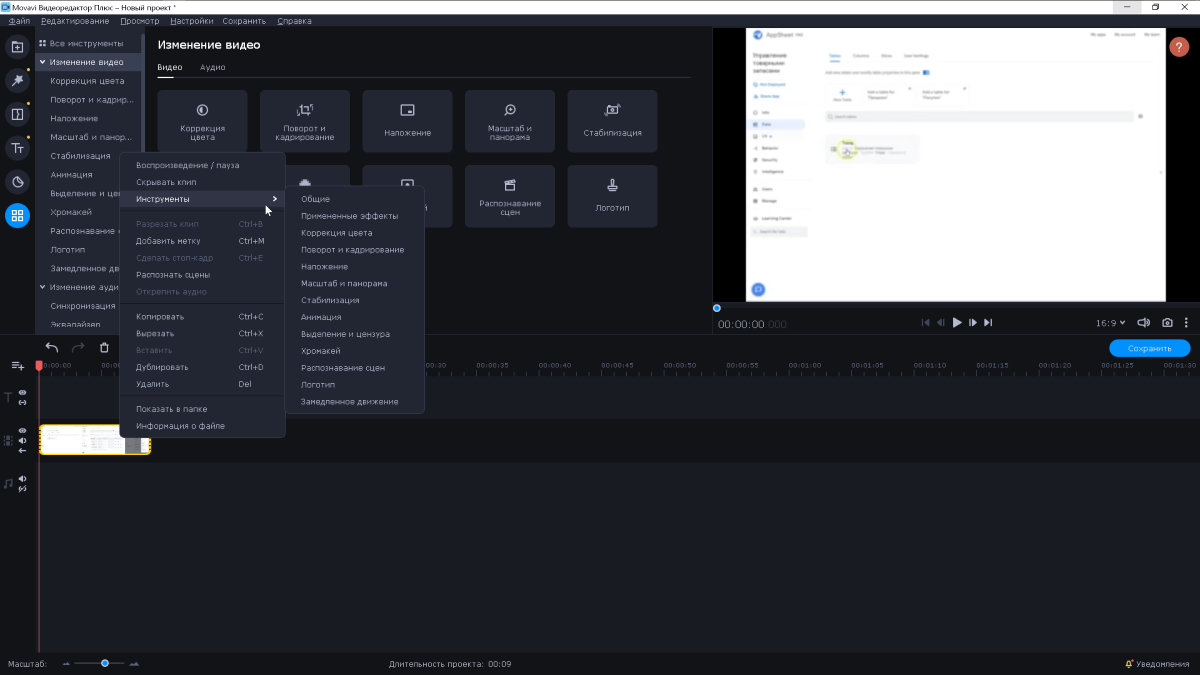The image size is (1200, 675).
Task: Open the 16:9 aspect ratio dropdown
Action: (1110, 323)
